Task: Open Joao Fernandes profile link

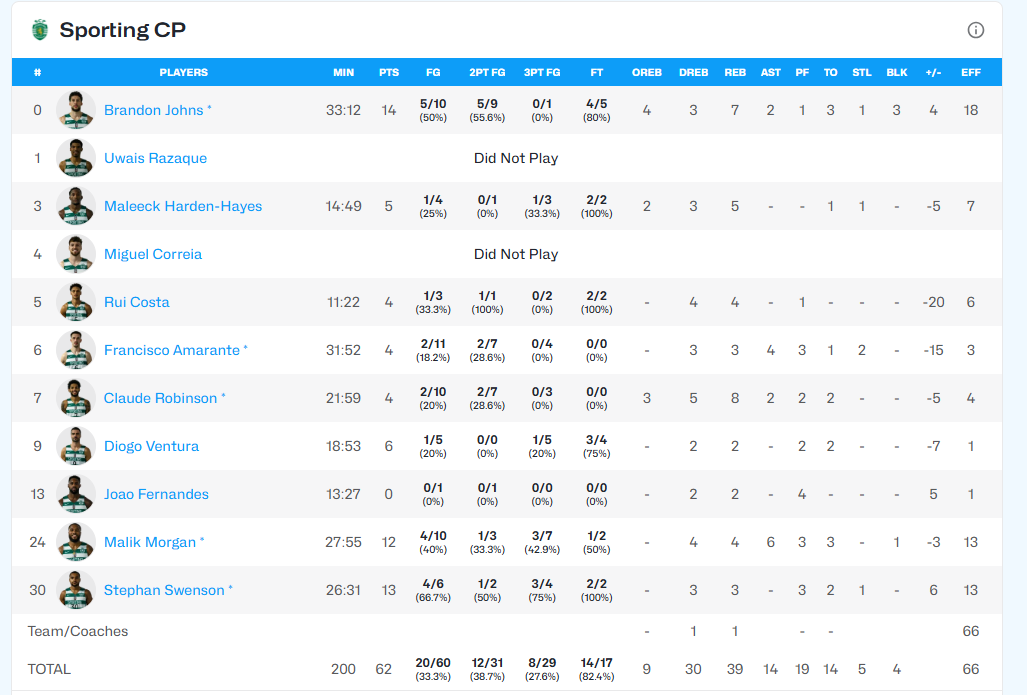Action: 156,494
